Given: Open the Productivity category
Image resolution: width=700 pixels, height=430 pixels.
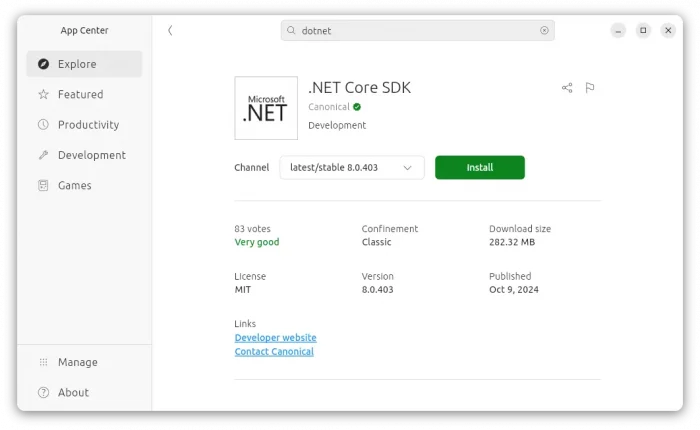Looking at the screenshot, I should (84, 125).
